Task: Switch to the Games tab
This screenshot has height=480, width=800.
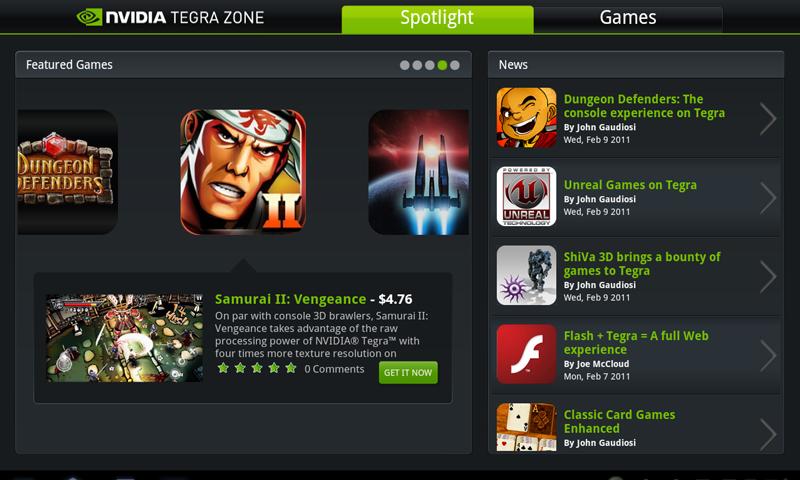Action: [628, 19]
